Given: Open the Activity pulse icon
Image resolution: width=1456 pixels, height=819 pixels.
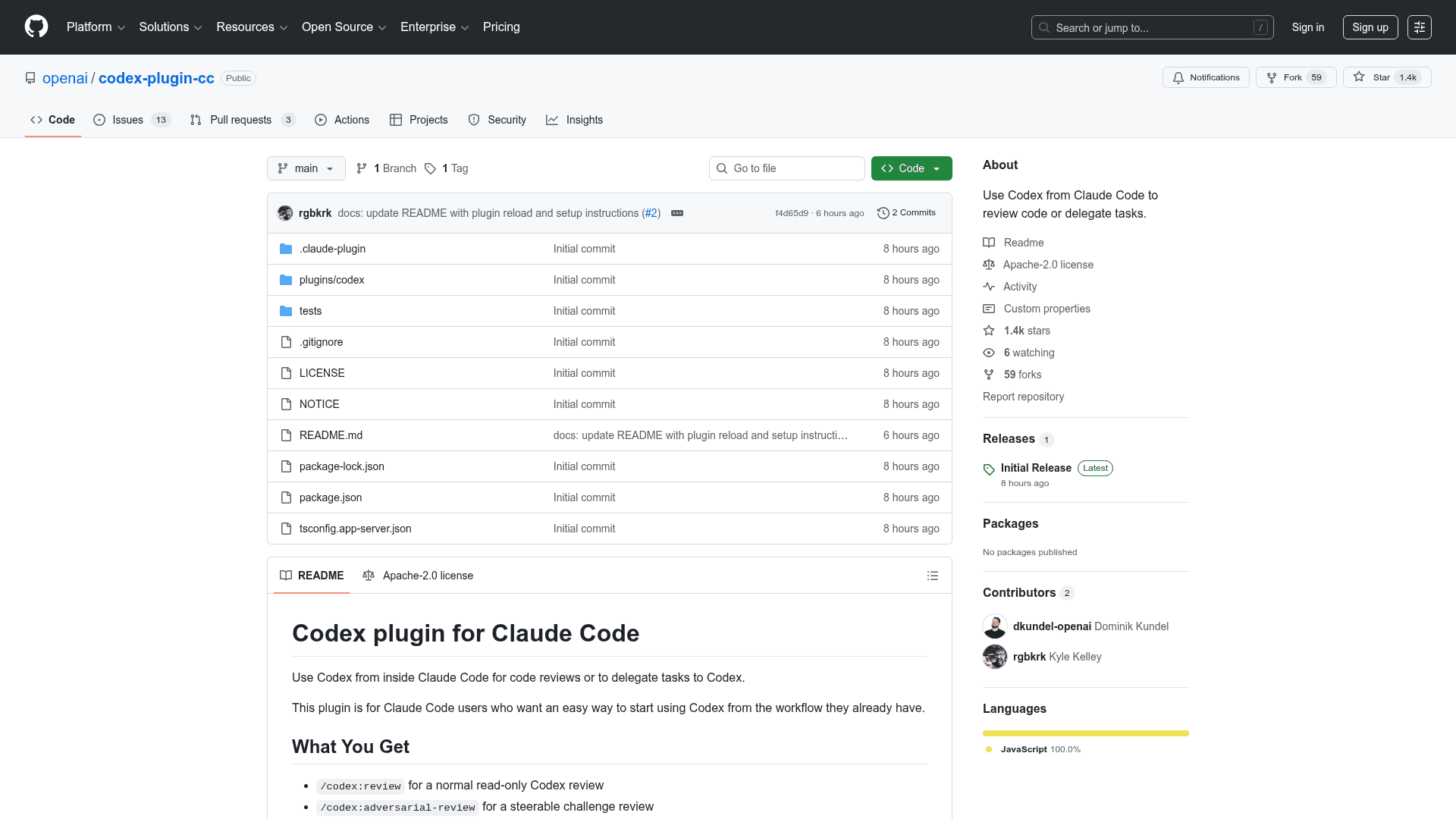Looking at the screenshot, I should tap(989, 287).
